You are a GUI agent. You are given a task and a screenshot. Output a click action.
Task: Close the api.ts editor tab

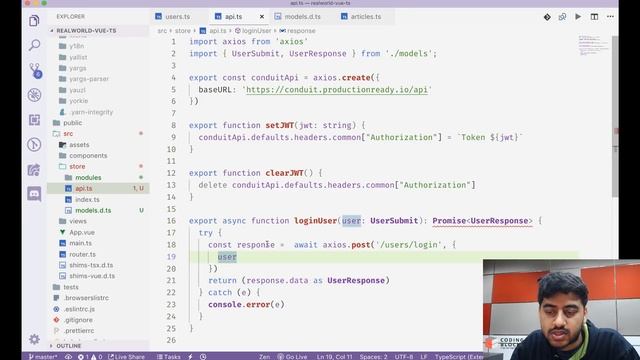tap(262, 17)
